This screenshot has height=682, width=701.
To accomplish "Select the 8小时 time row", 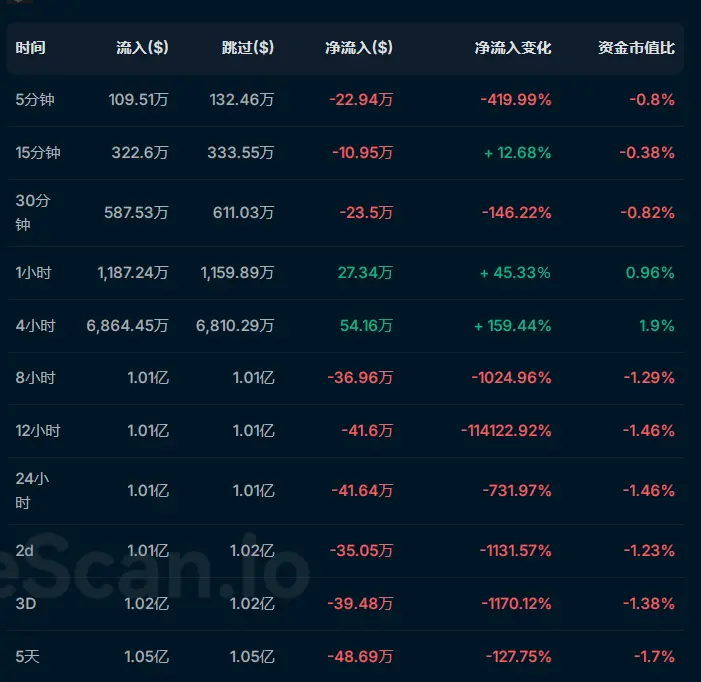I will [x=346, y=378].
